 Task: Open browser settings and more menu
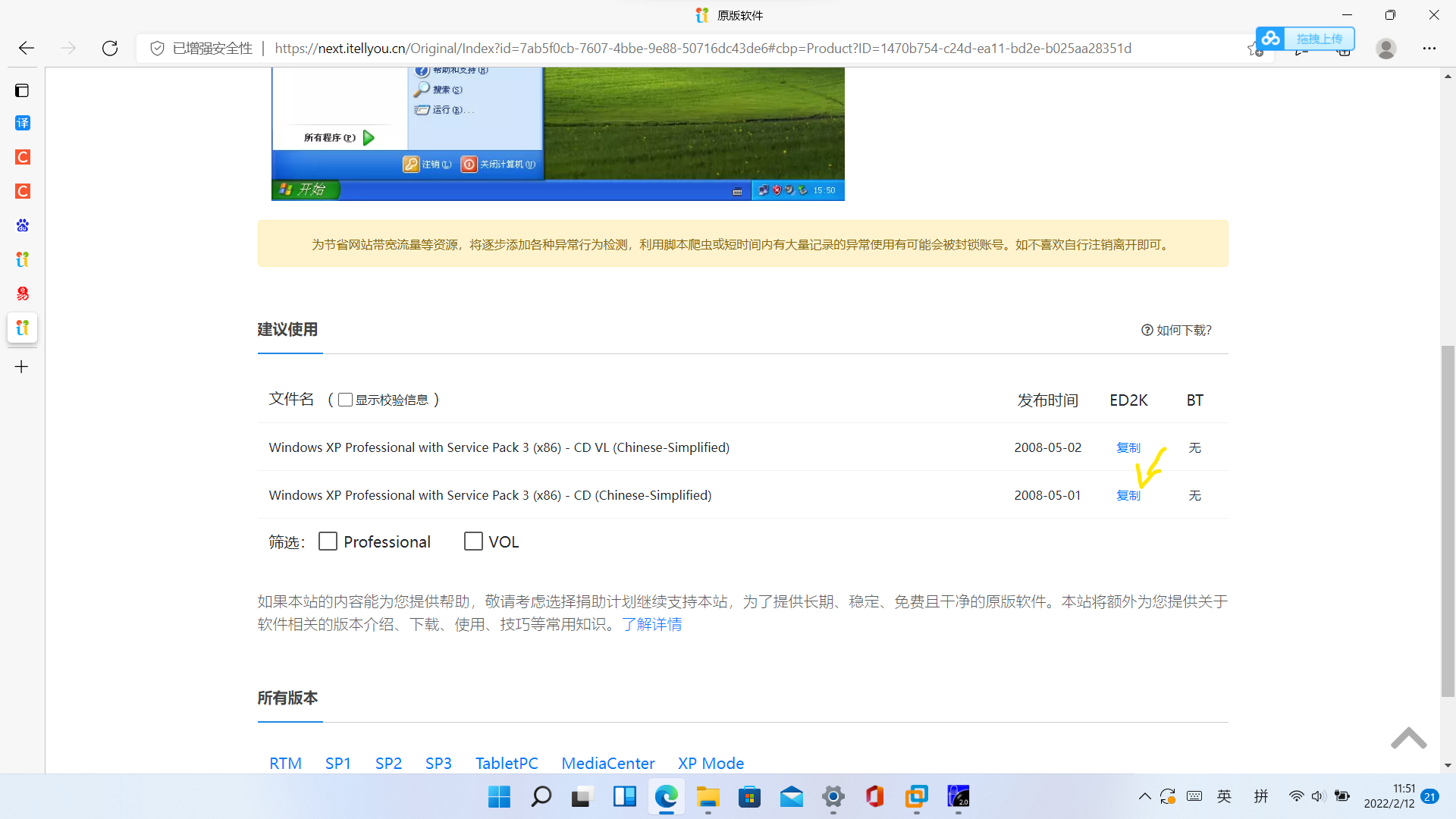pyautogui.click(x=1429, y=49)
